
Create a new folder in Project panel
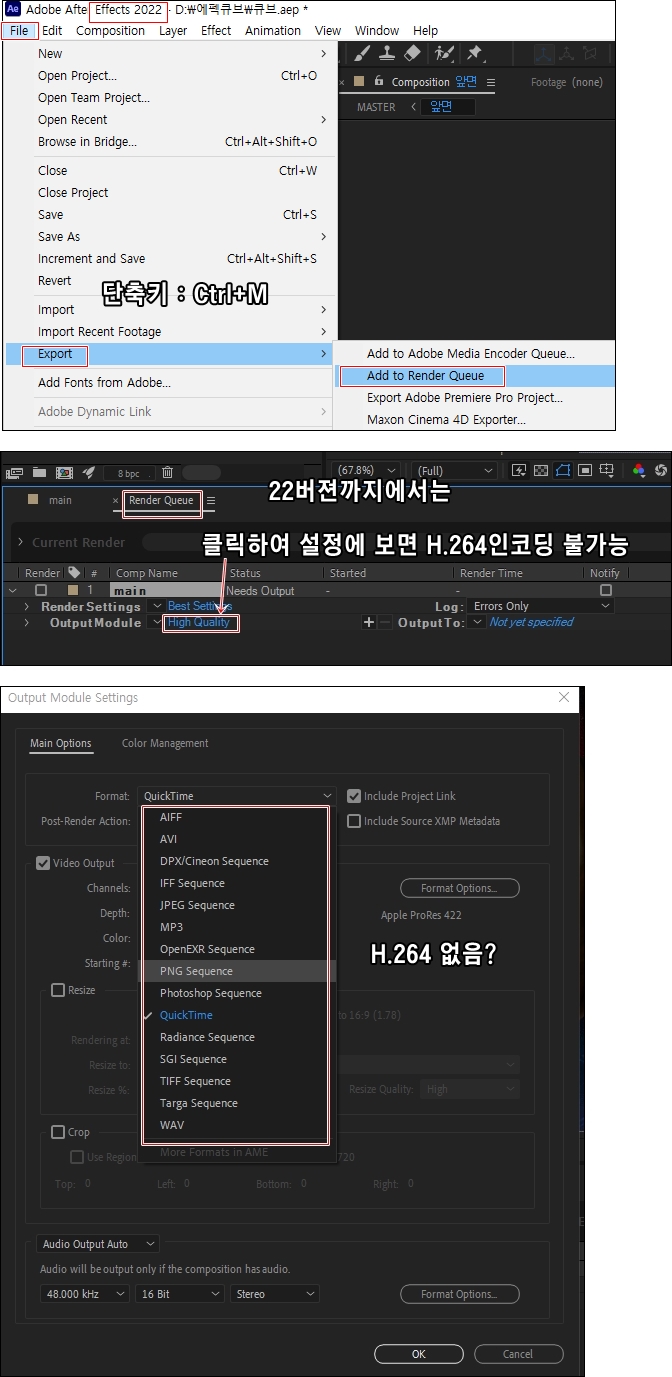(x=40, y=472)
